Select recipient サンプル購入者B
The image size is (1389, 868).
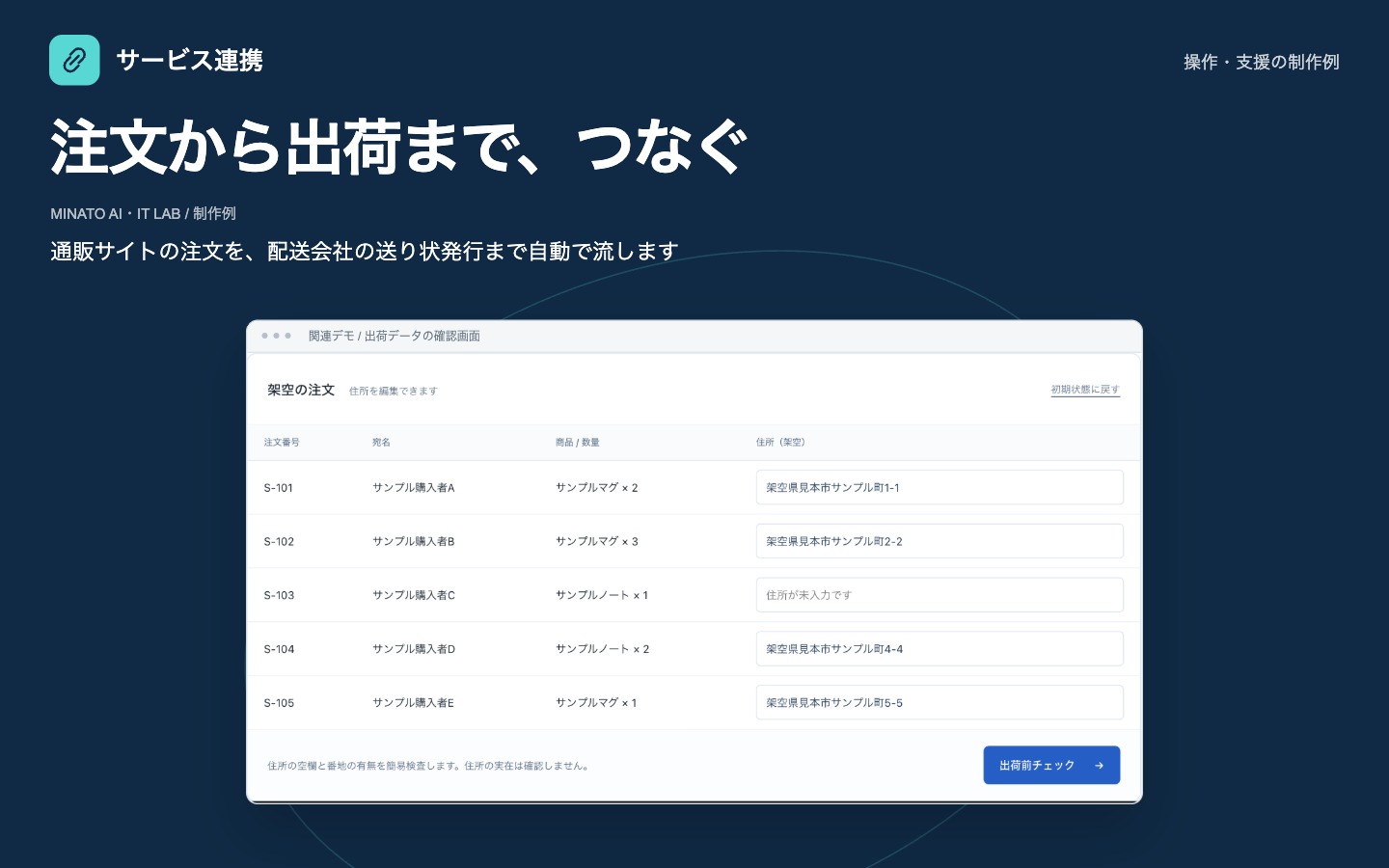tap(414, 542)
